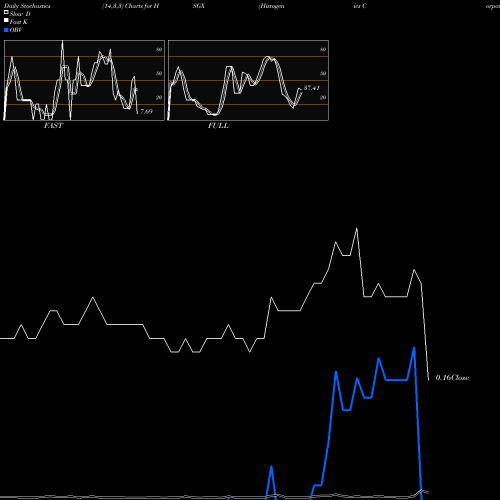Click the Slow D legend swatch
The width and height of the screenshot is (500, 500).
pos(6,12)
